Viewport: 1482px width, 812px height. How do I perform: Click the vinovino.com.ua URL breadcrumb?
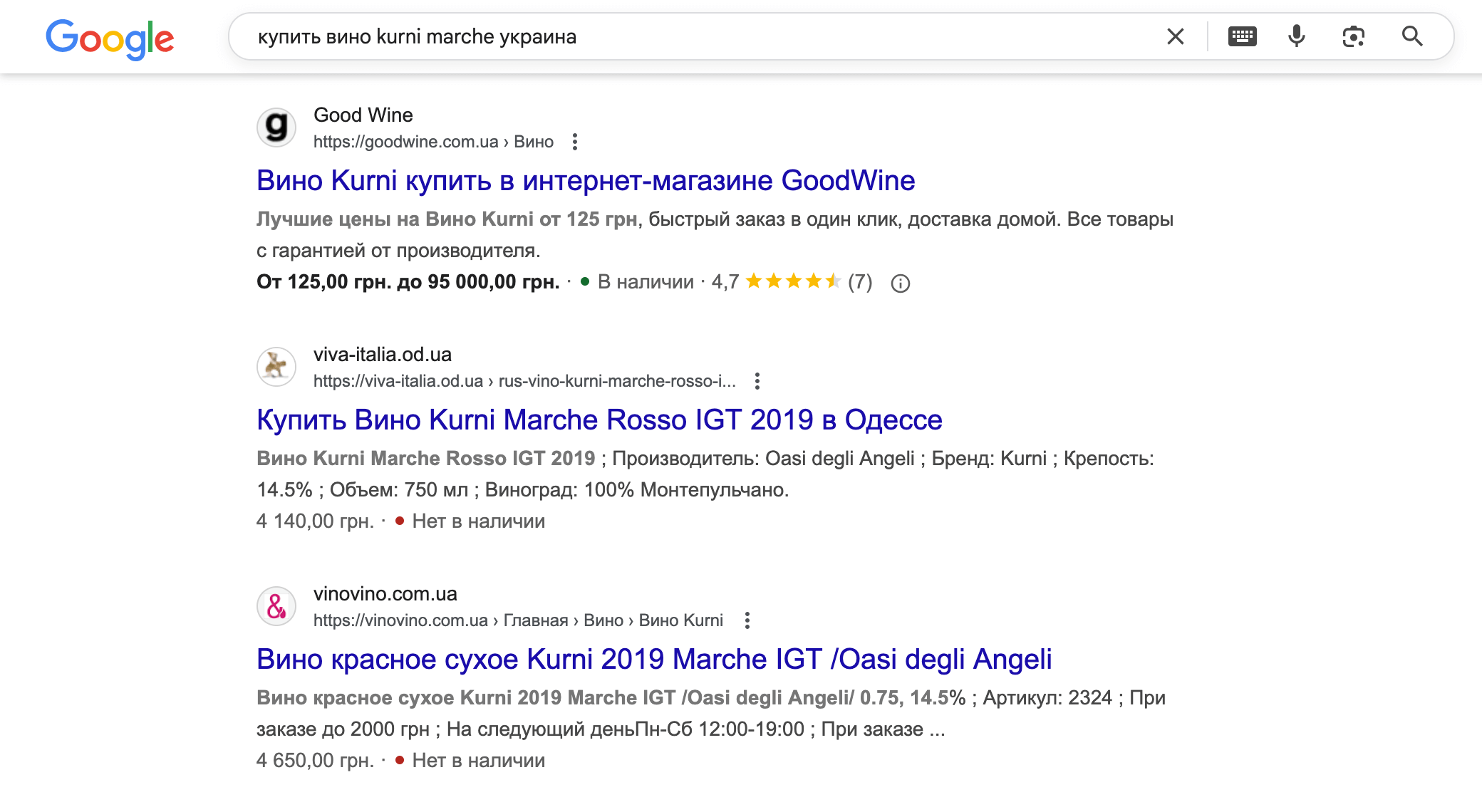518,620
